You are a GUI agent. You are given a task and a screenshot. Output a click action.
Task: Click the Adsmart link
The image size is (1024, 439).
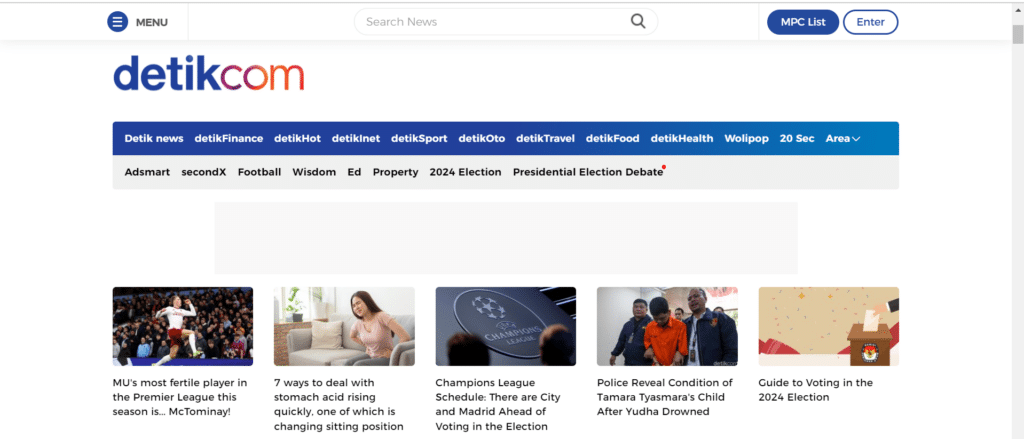(x=147, y=172)
